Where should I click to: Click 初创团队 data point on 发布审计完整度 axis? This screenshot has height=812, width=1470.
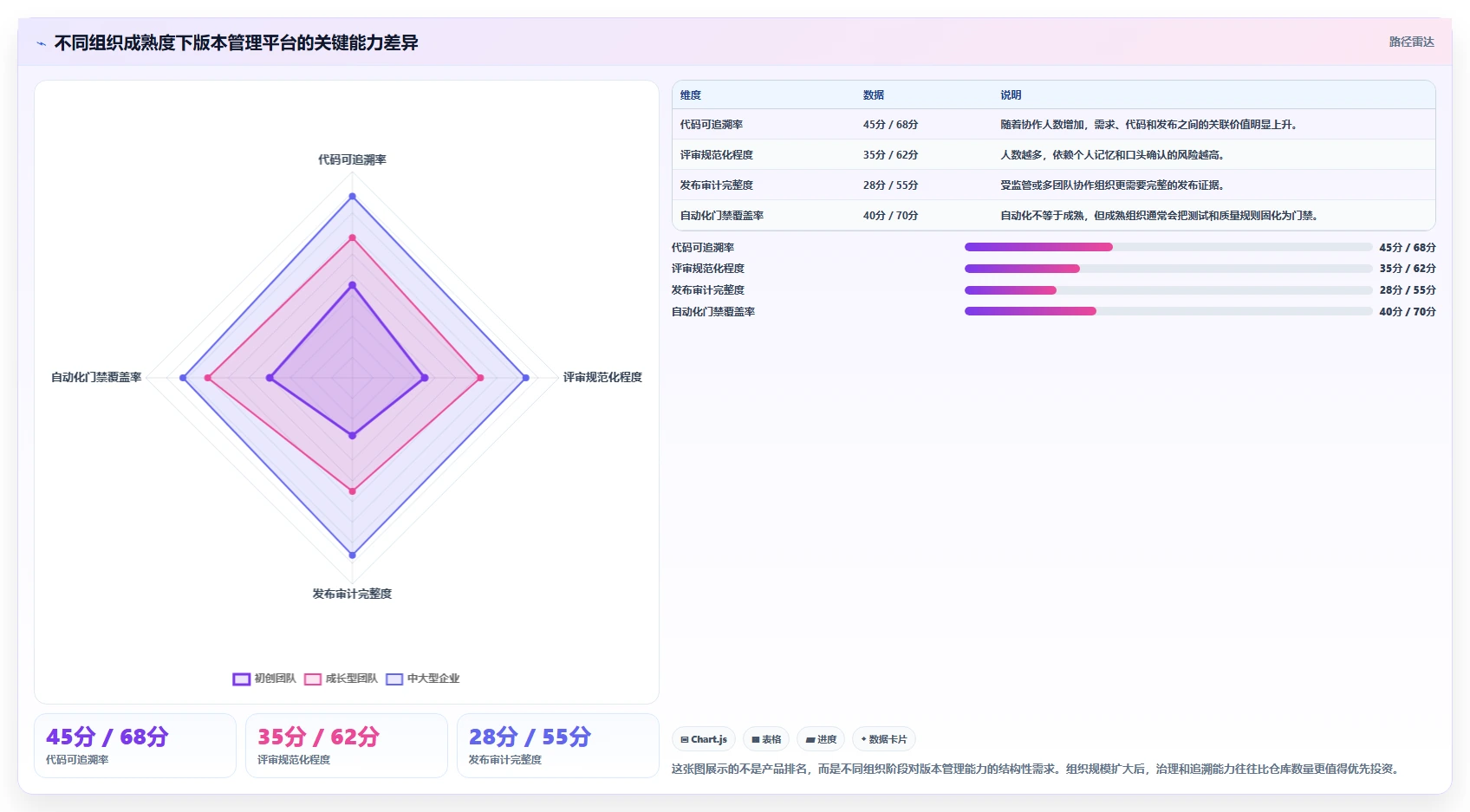pyautogui.click(x=352, y=435)
